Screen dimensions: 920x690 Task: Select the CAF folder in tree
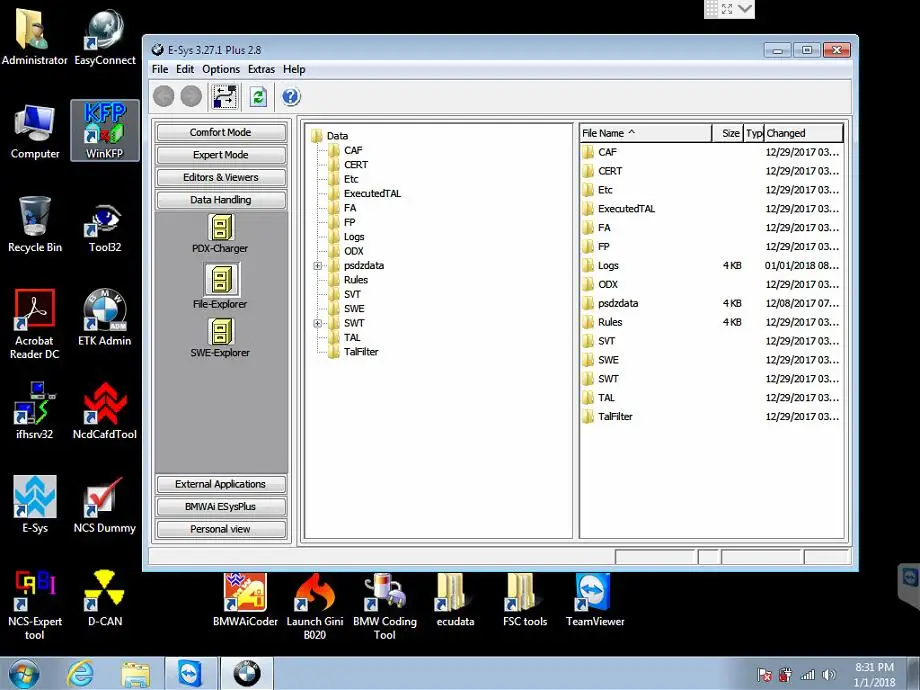tap(346, 150)
